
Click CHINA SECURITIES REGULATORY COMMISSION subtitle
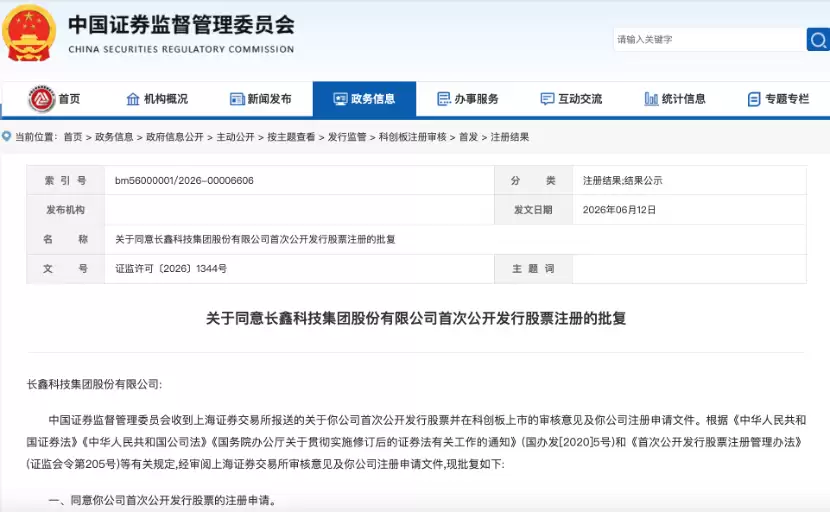[x=181, y=49]
